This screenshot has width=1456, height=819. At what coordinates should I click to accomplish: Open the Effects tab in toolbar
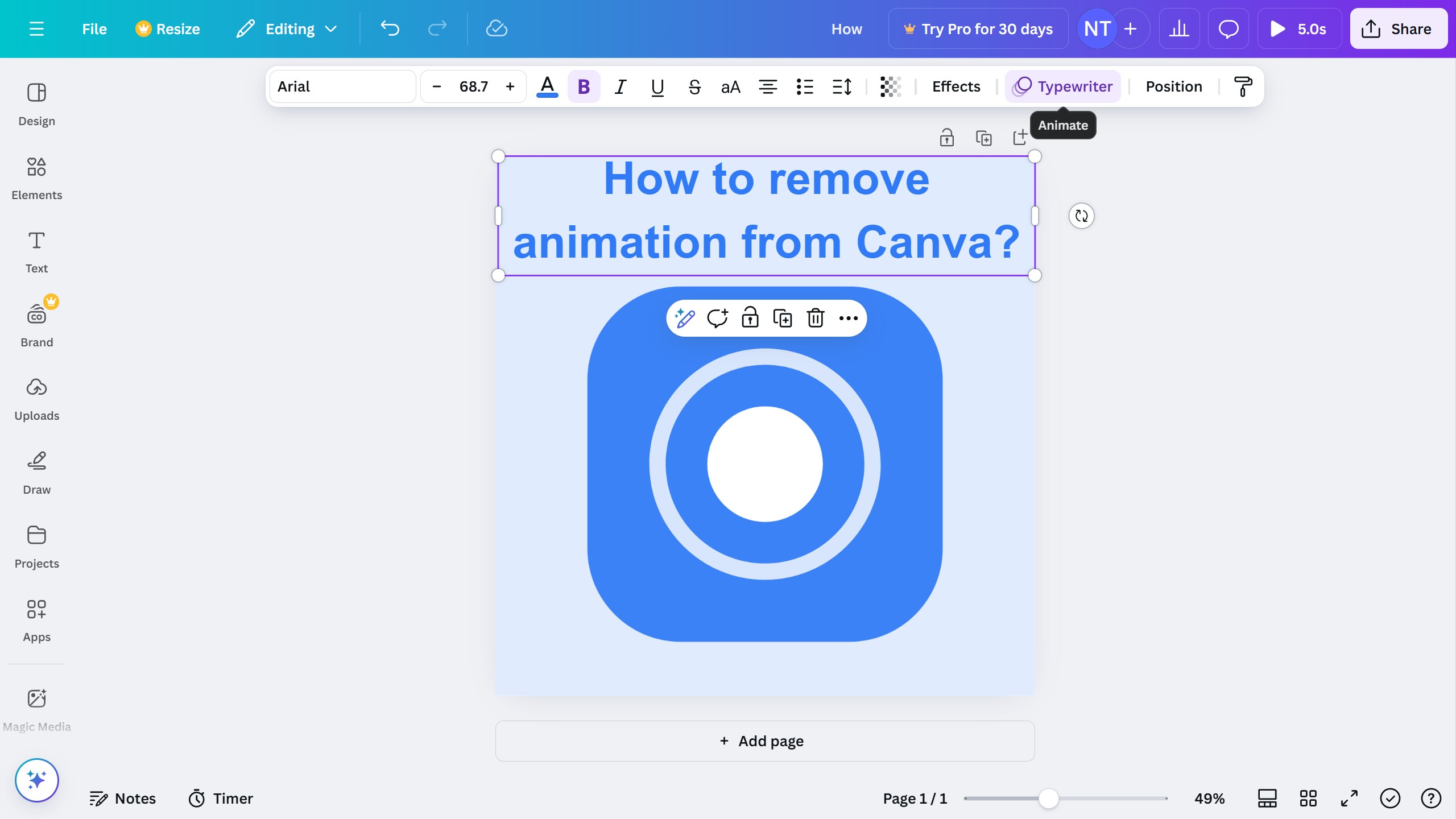955,86
